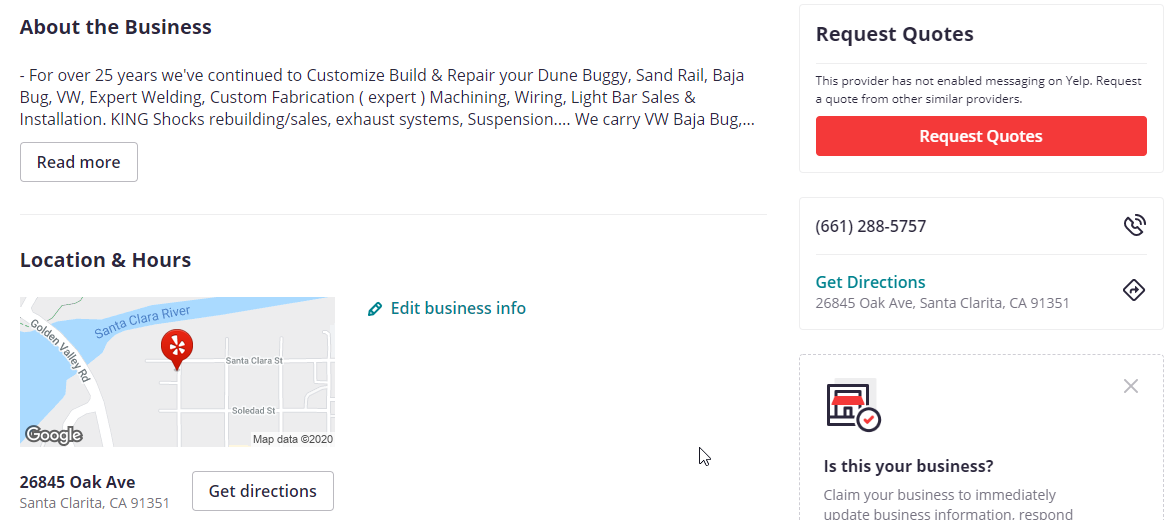The width and height of the screenshot is (1171, 520).
Task: Open the Edit business info link
Action: point(458,309)
